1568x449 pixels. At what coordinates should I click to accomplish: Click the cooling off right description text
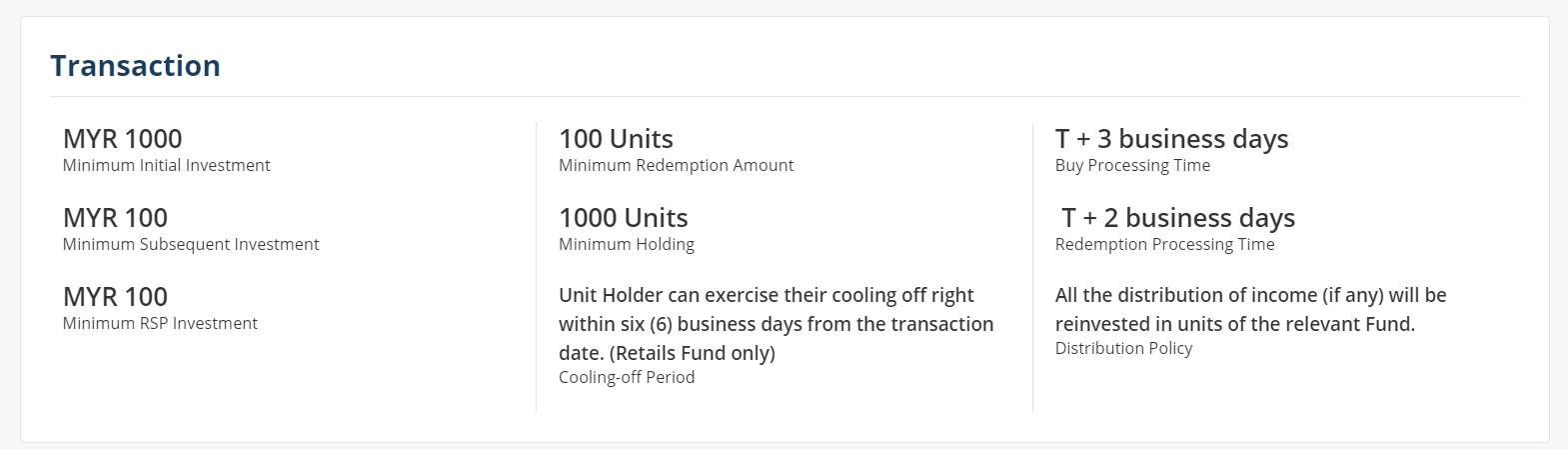tap(776, 324)
